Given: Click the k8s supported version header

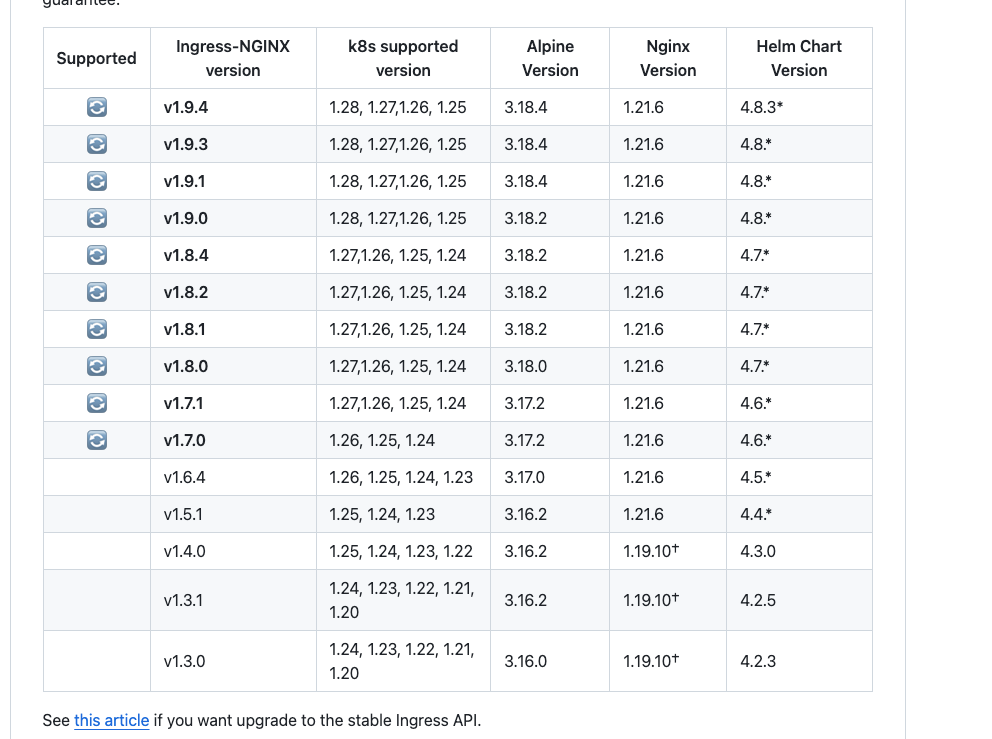Looking at the screenshot, I should point(403,58).
